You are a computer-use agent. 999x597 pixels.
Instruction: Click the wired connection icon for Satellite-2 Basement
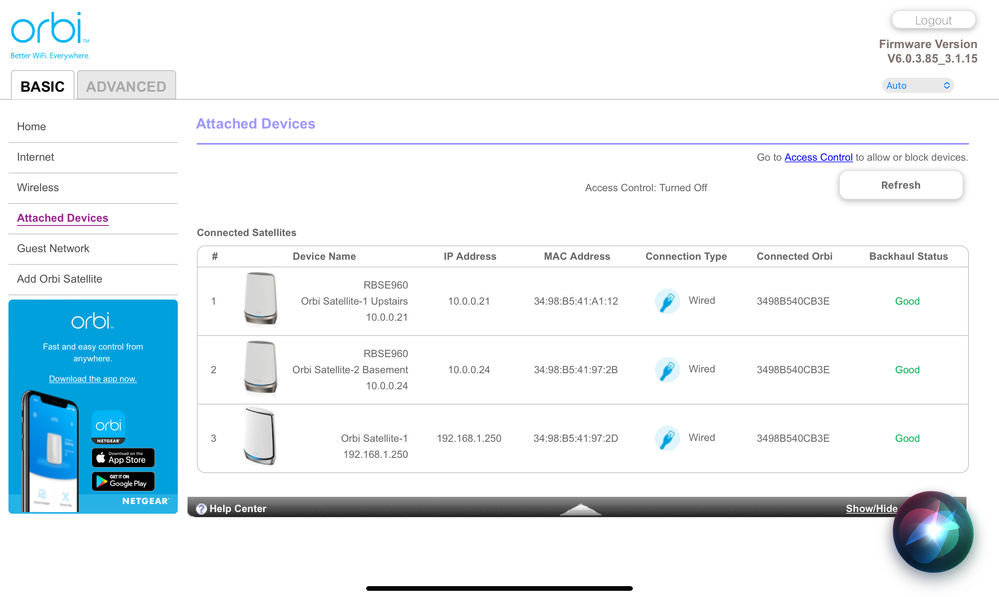click(x=667, y=370)
